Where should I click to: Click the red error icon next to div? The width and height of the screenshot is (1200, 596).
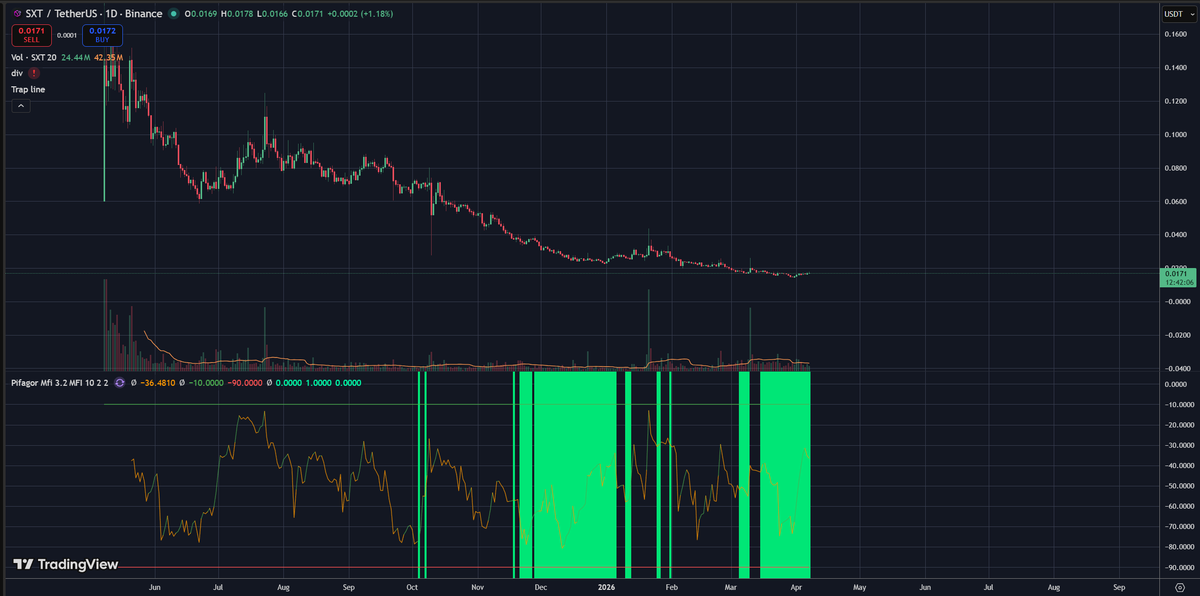pyautogui.click(x=35, y=73)
